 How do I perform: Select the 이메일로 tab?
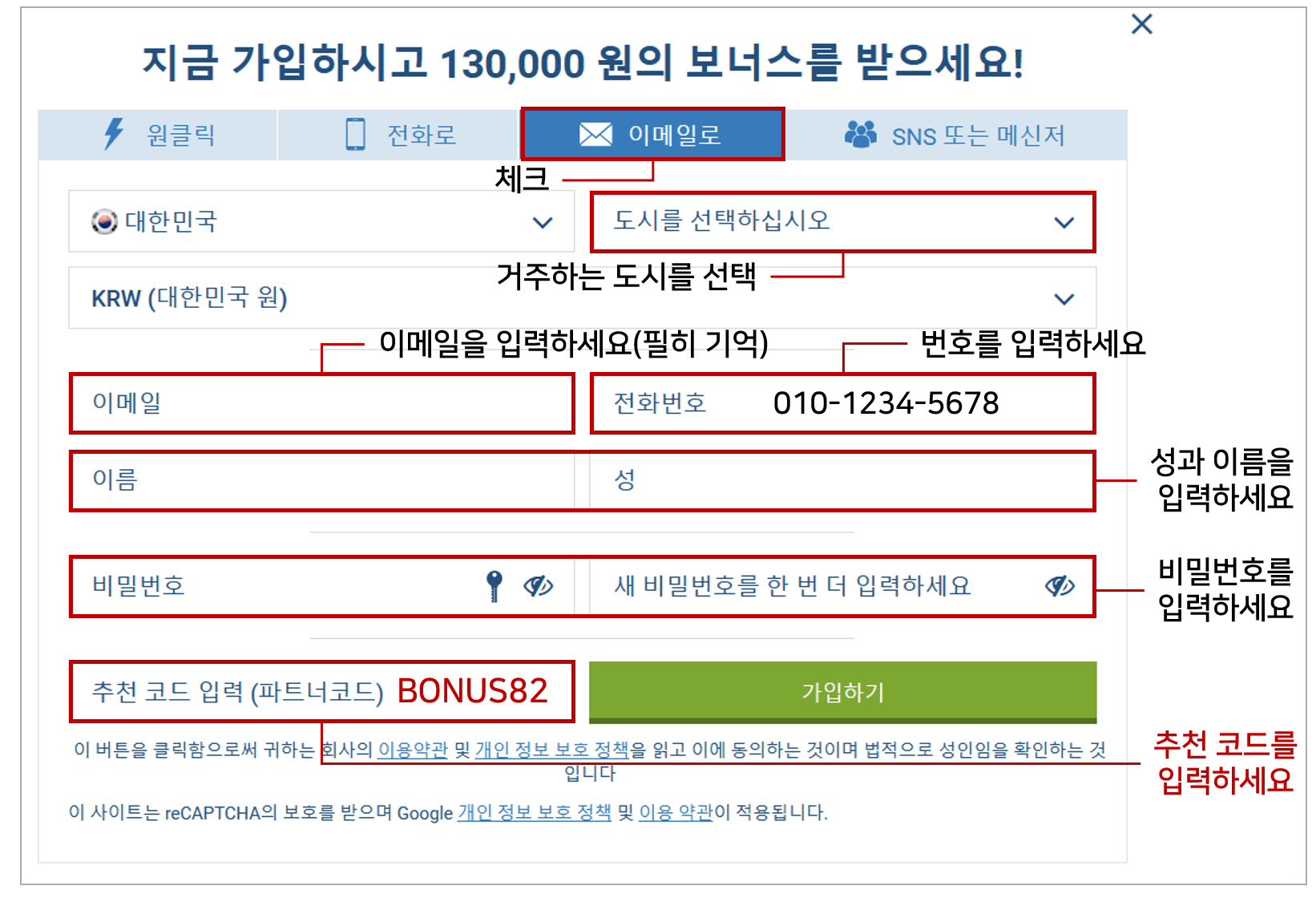(x=652, y=135)
